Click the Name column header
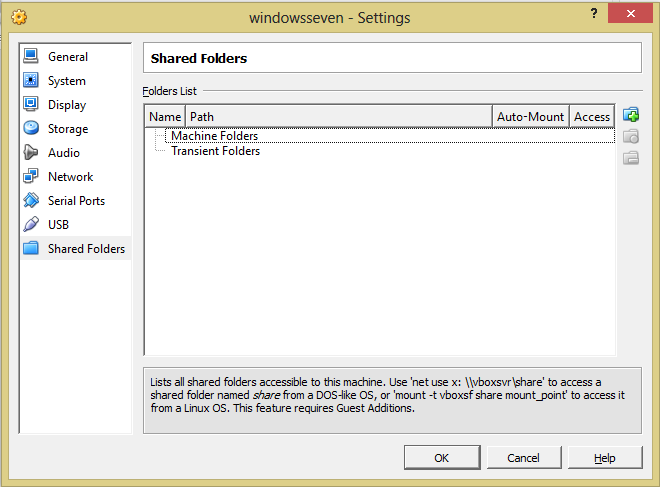Viewport: 660px width, 487px height. coord(165,117)
